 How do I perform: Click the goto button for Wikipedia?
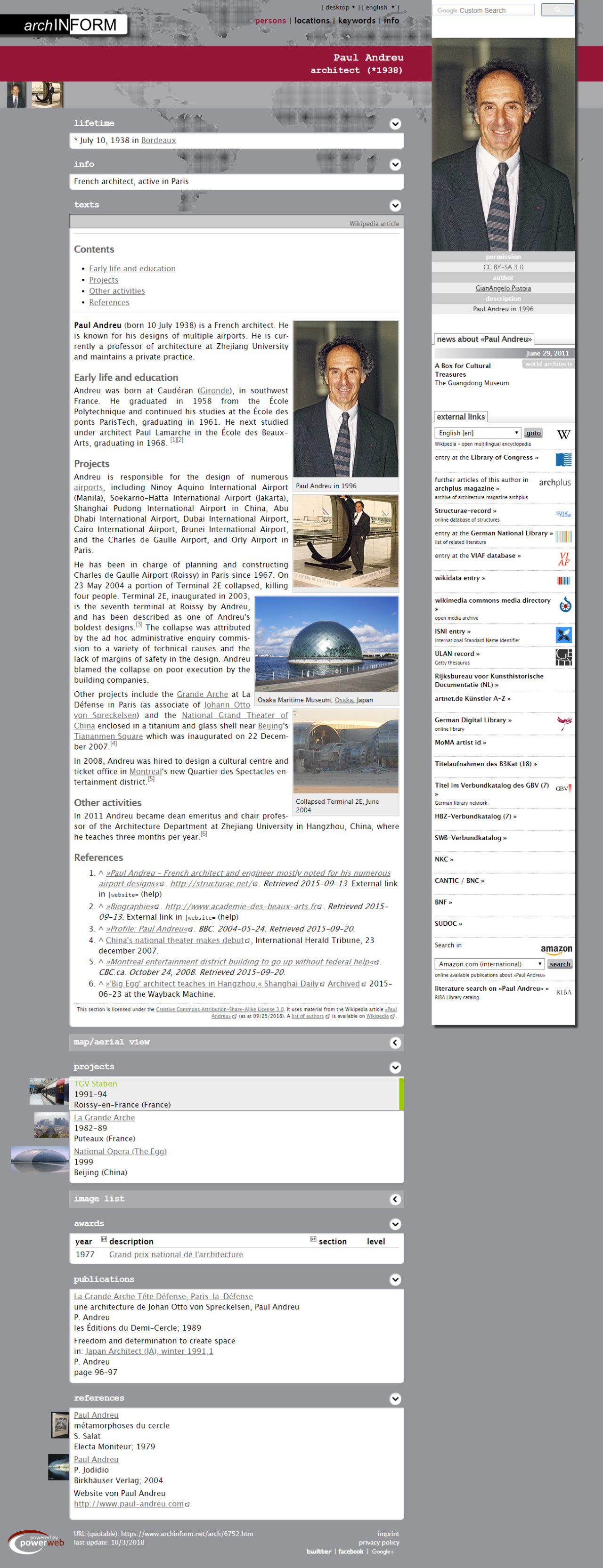pyautogui.click(x=534, y=433)
